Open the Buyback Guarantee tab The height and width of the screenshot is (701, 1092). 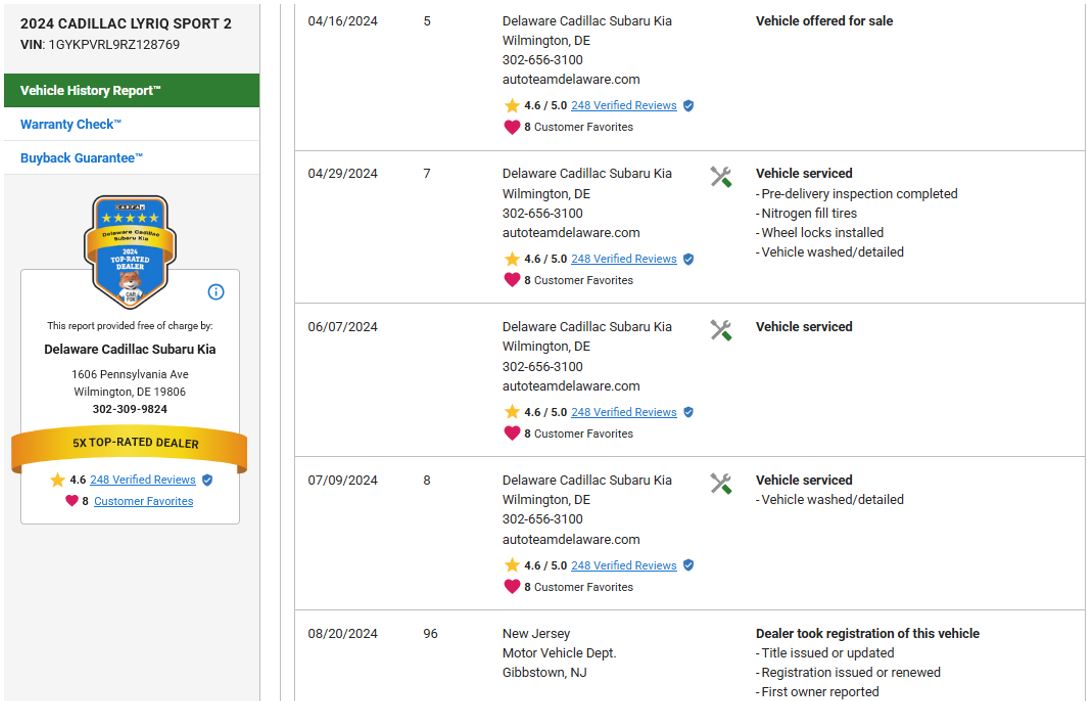click(x=82, y=159)
